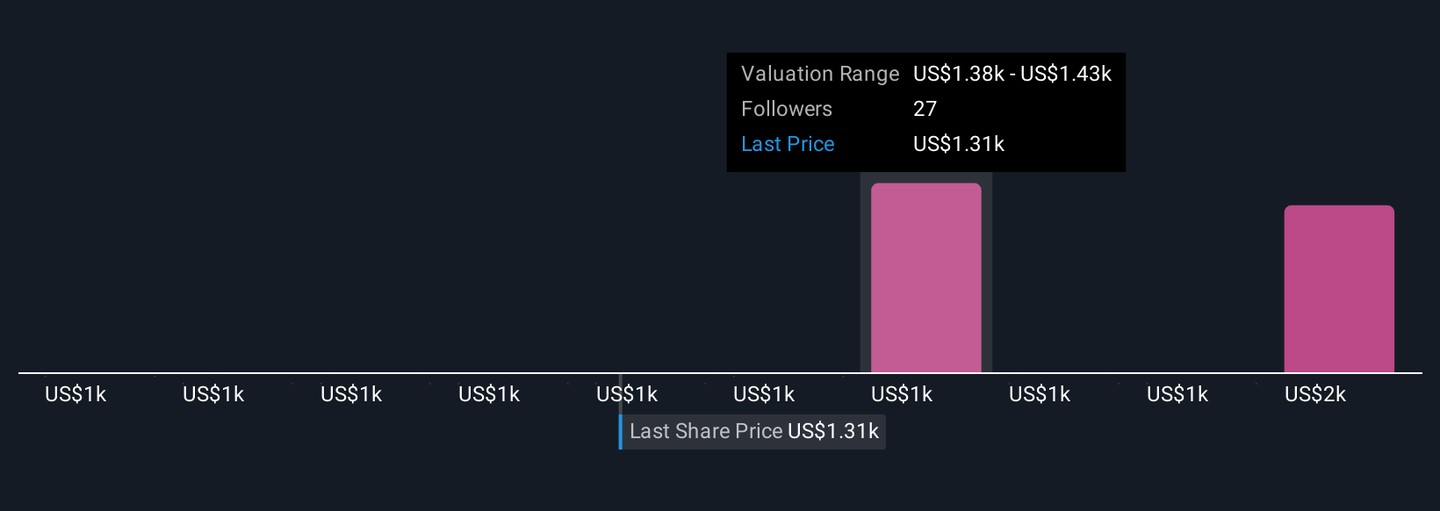
Task: Click the Valuation Range tooltip label
Action: point(820,74)
